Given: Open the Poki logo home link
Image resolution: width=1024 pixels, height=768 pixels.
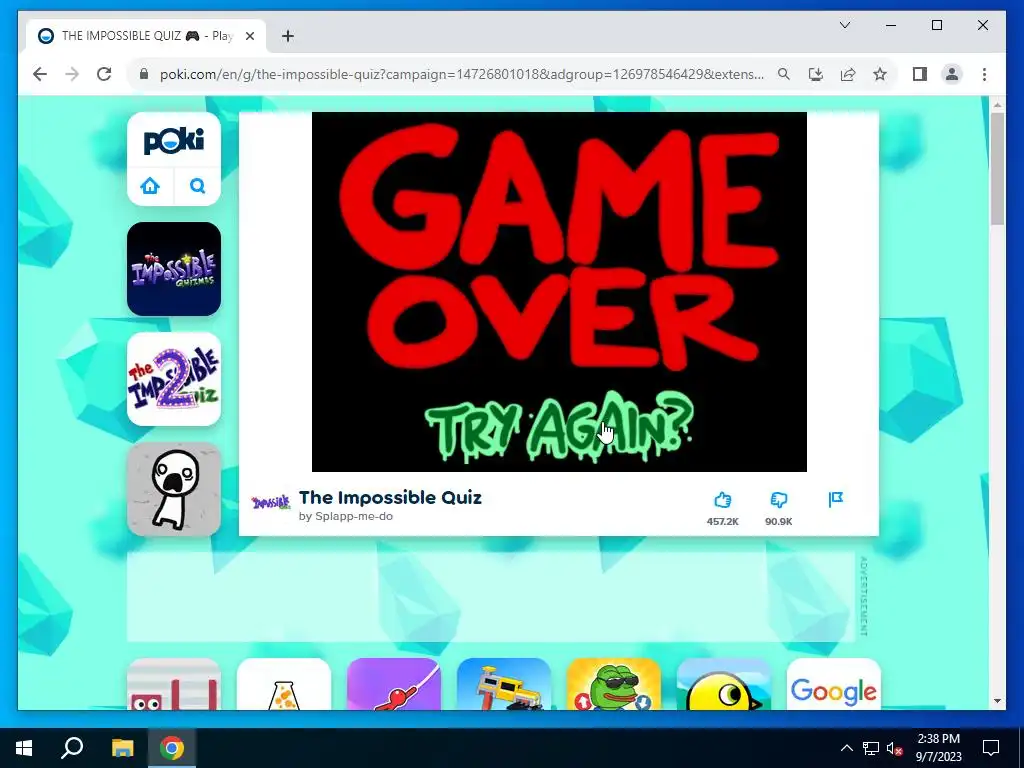Looking at the screenshot, I should [x=174, y=140].
